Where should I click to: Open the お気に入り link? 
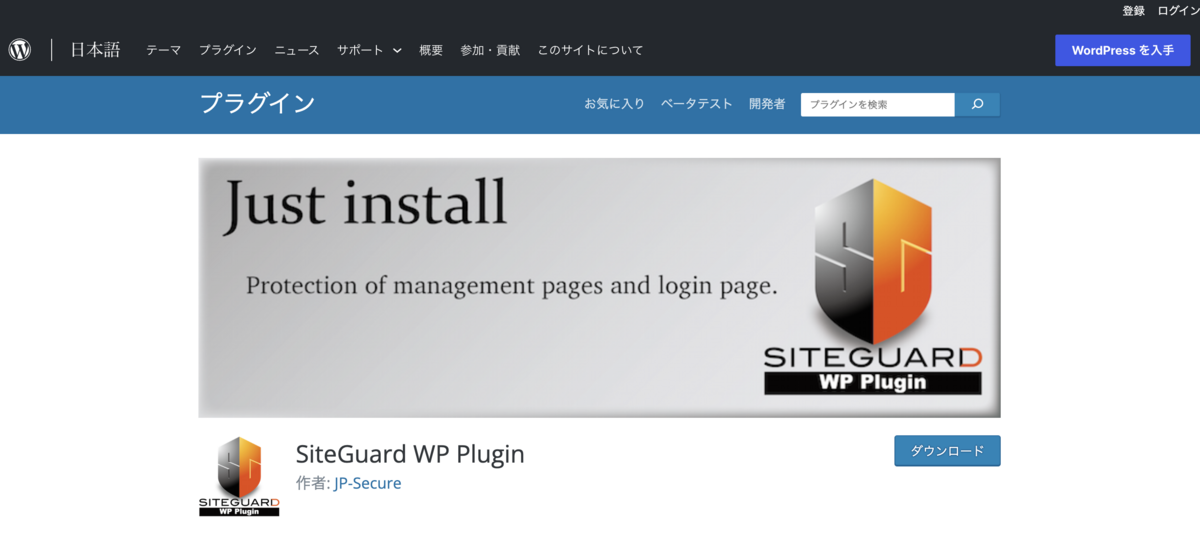(614, 104)
